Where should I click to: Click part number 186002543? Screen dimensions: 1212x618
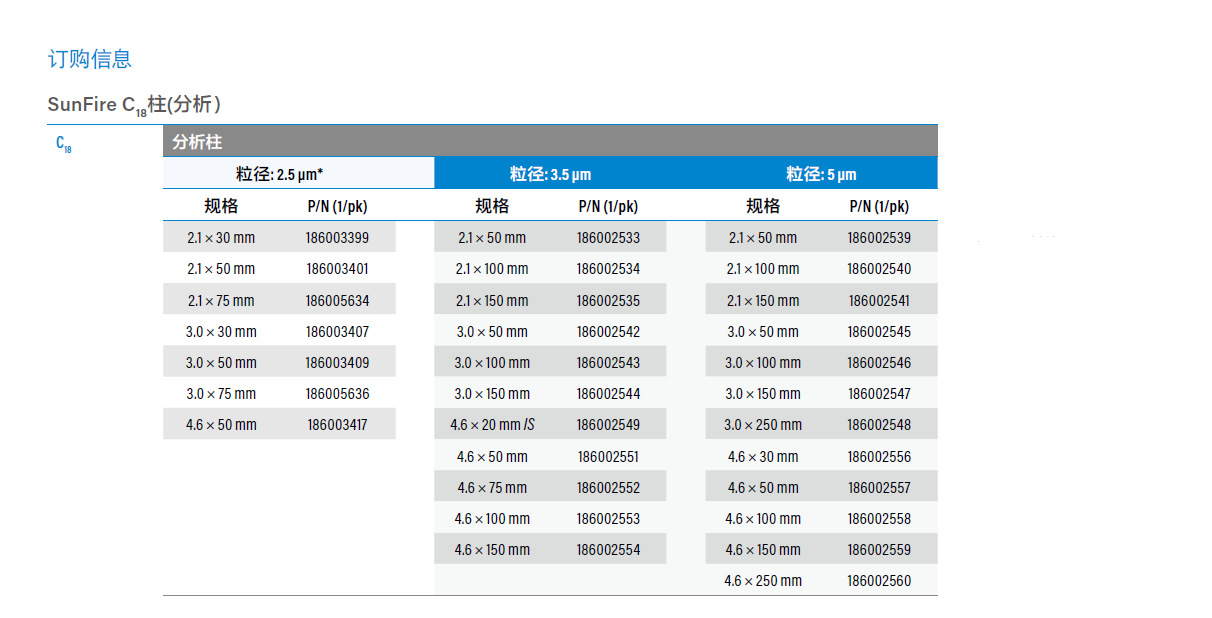(608, 362)
